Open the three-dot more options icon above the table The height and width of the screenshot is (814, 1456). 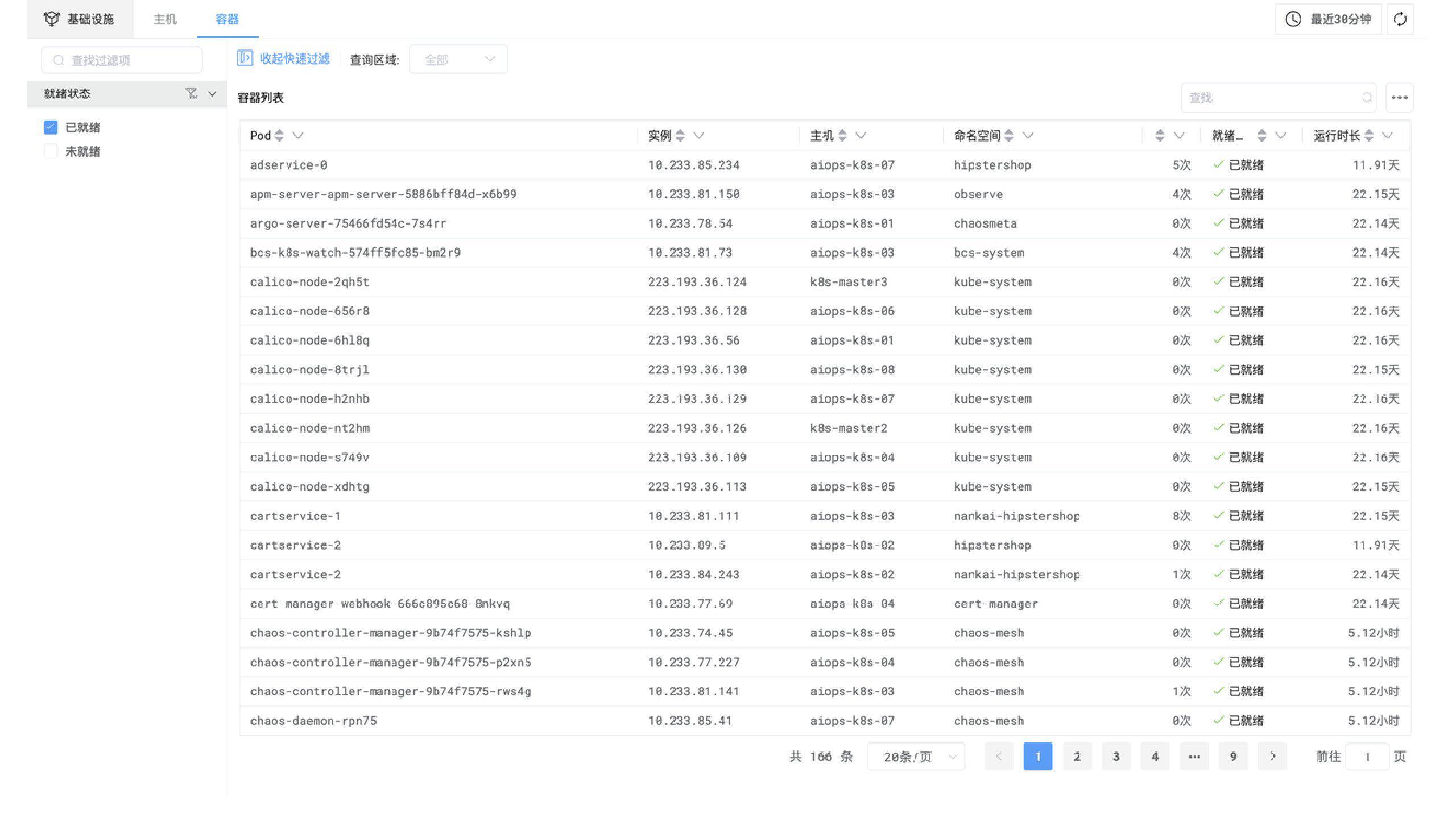[1400, 97]
